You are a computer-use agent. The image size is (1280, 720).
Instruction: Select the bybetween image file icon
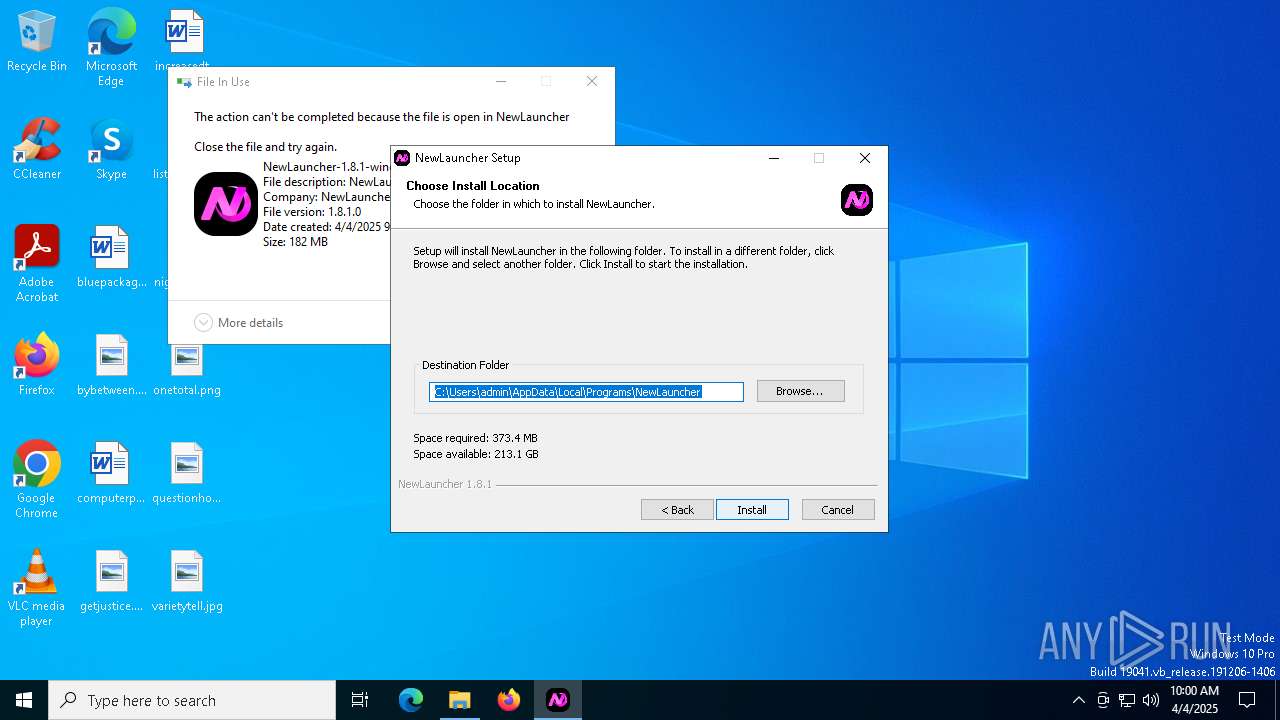click(x=111, y=365)
